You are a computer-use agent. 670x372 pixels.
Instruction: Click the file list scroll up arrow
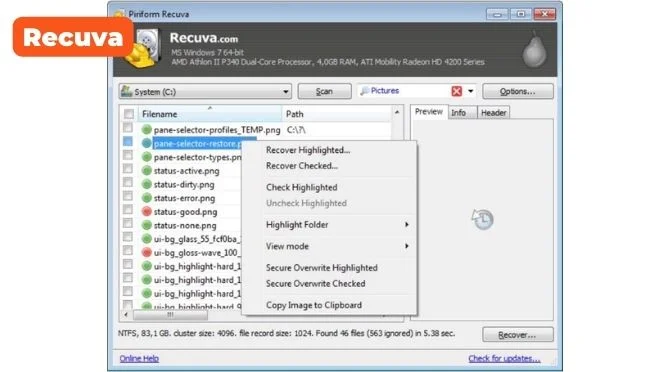click(x=397, y=112)
